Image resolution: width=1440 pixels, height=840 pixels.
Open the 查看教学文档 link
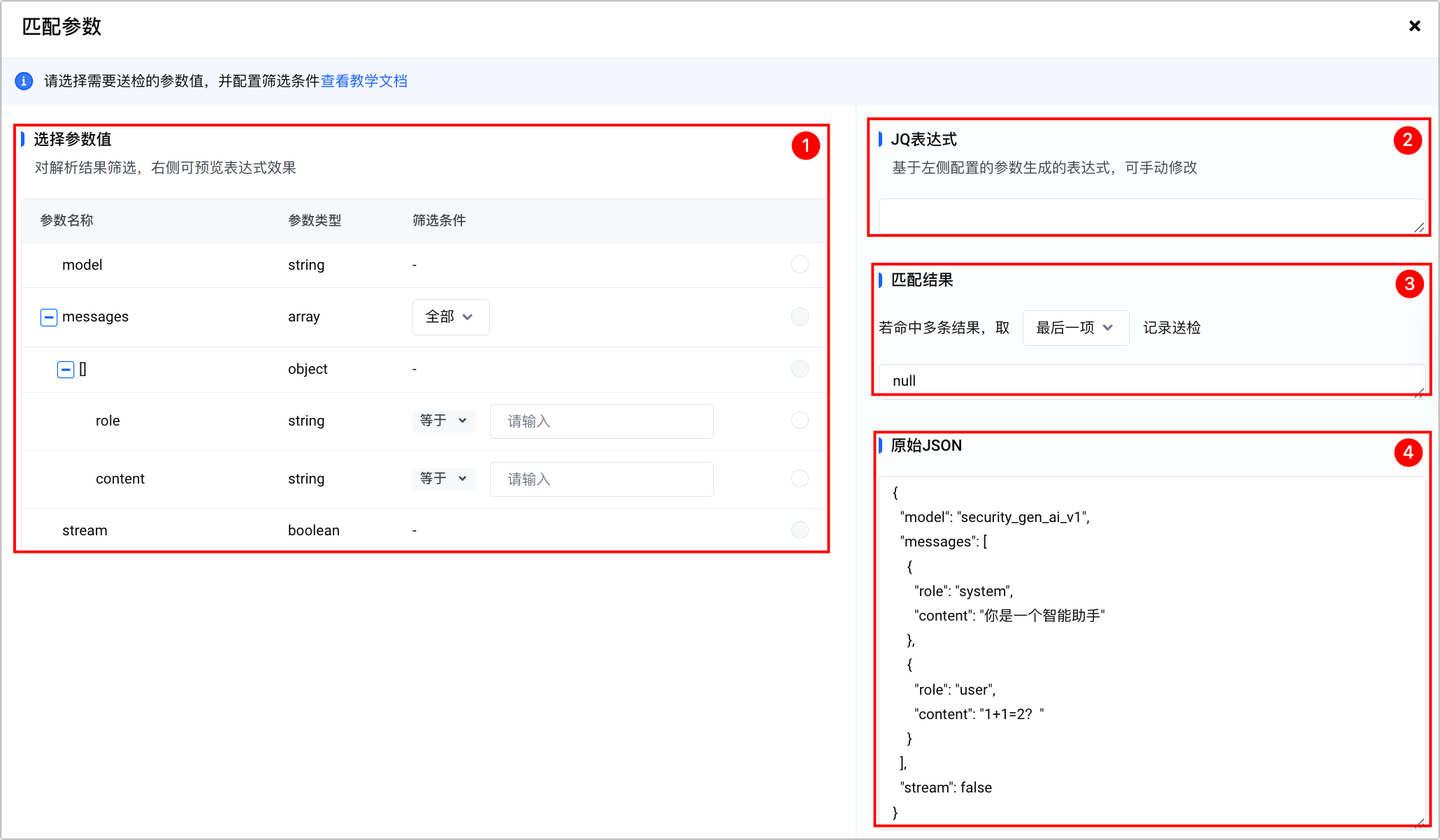[x=363, y=81]
